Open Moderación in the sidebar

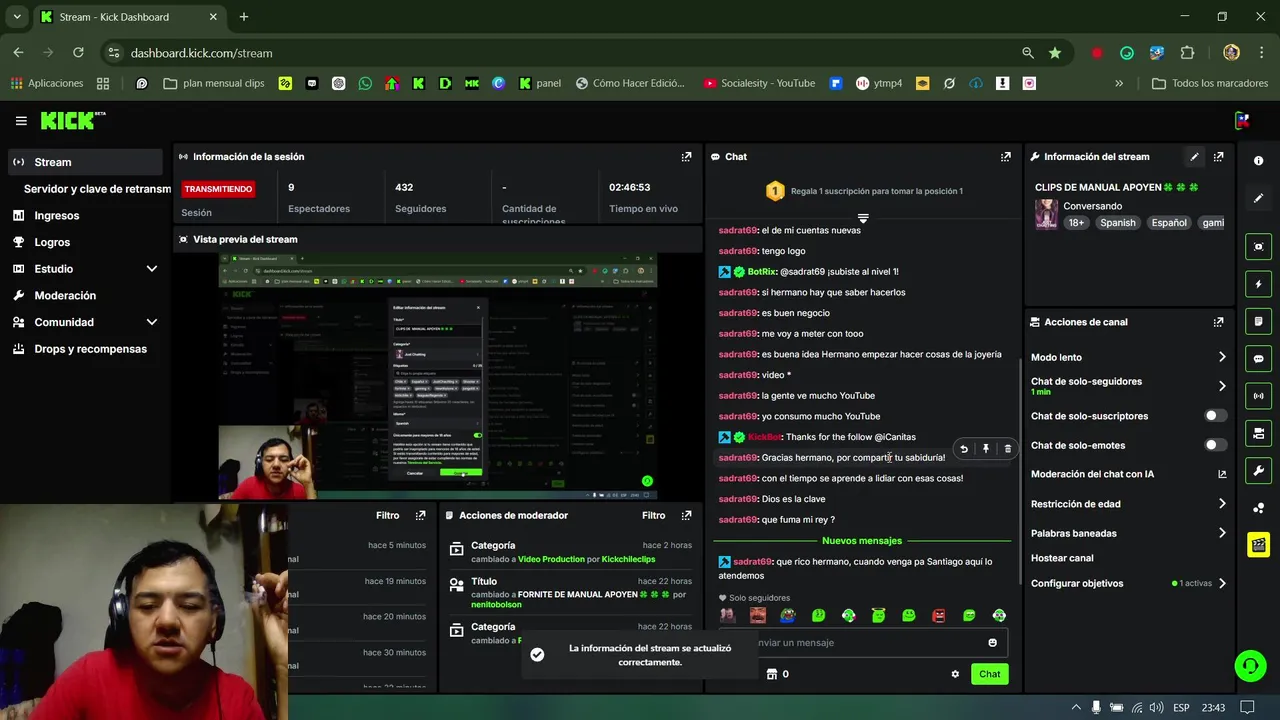tap(65, 296)
